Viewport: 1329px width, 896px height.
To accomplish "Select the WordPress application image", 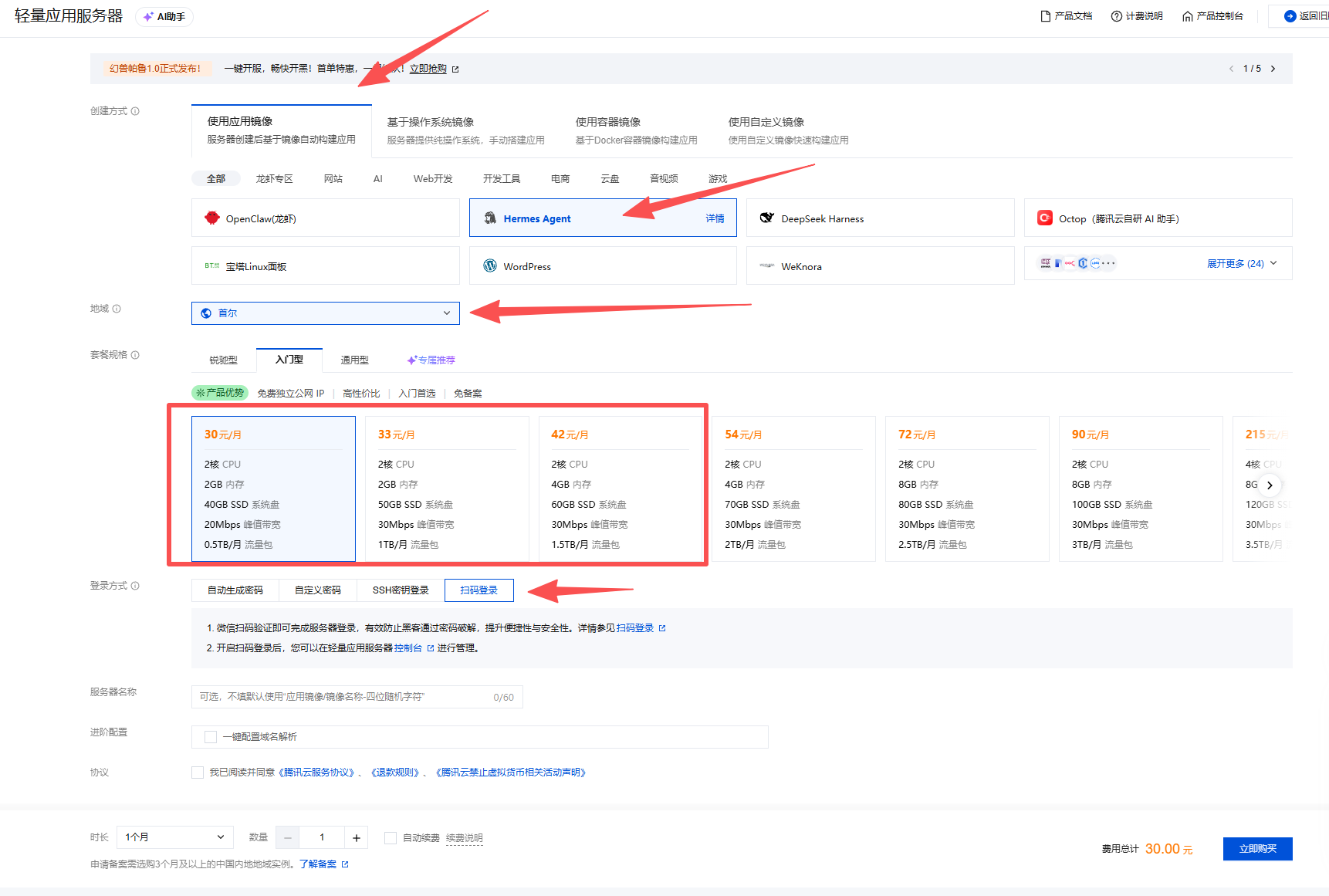I will click(x=603, y=266).
